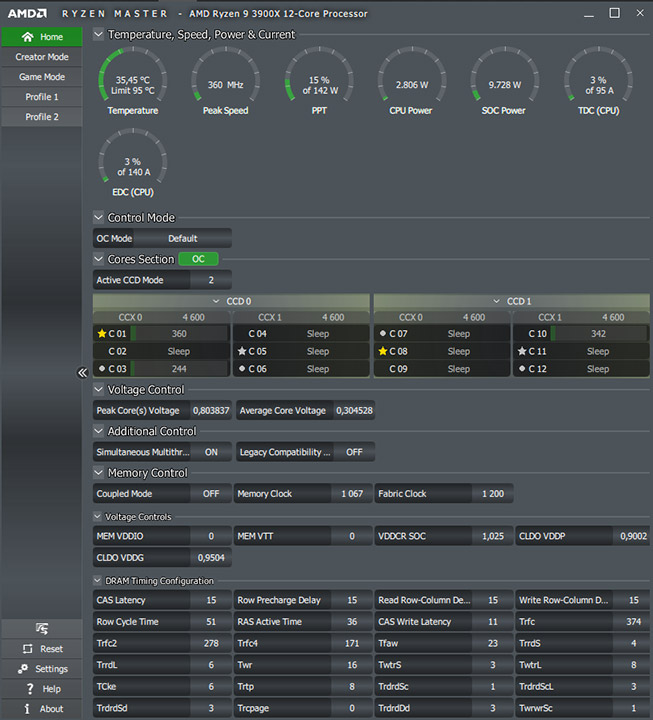Click the Peak Core(s) Voltage value
Screen dimensions: 653x720
click(x=211, y=411)
